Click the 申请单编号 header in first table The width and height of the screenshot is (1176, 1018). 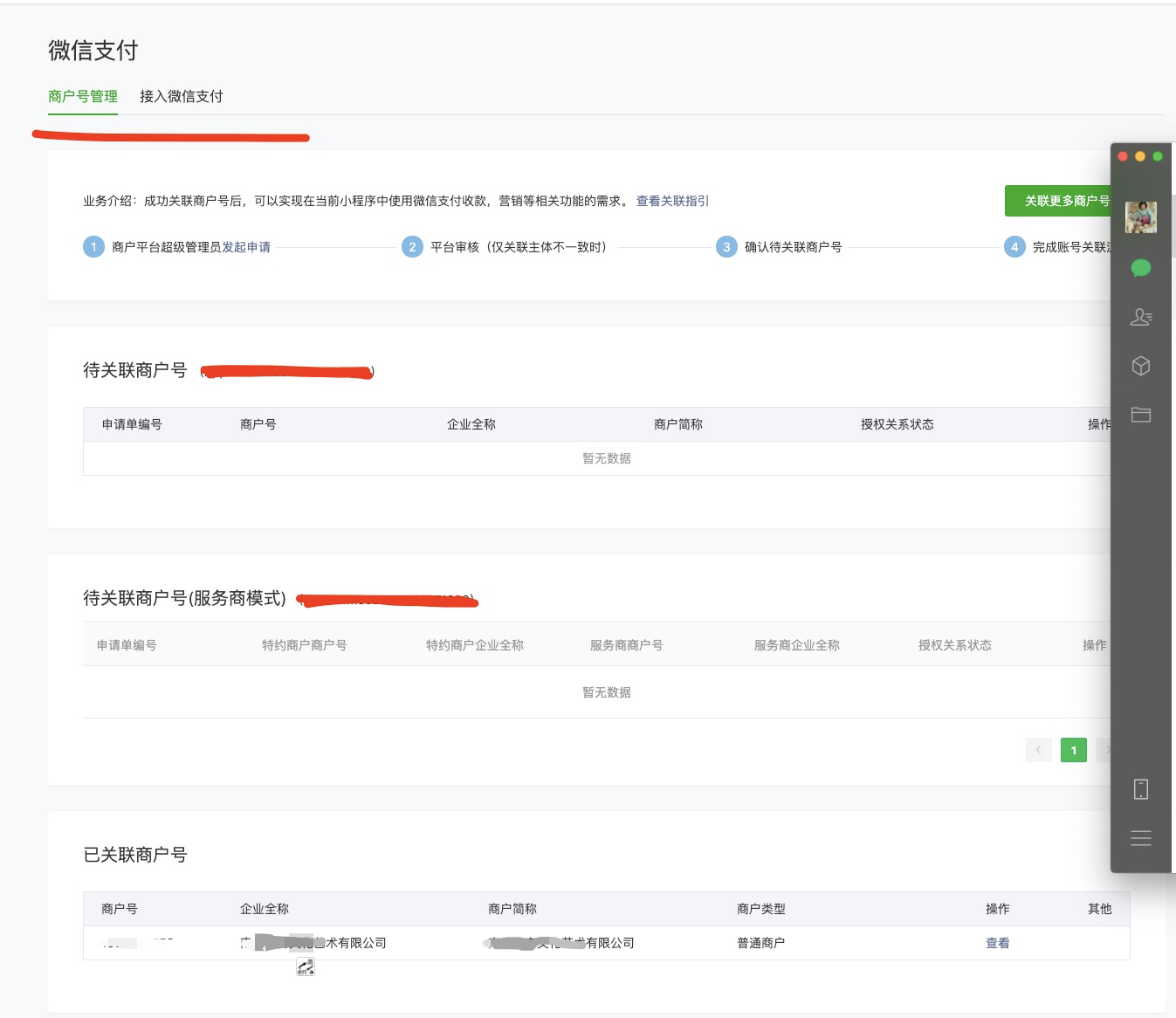point(132,424)
